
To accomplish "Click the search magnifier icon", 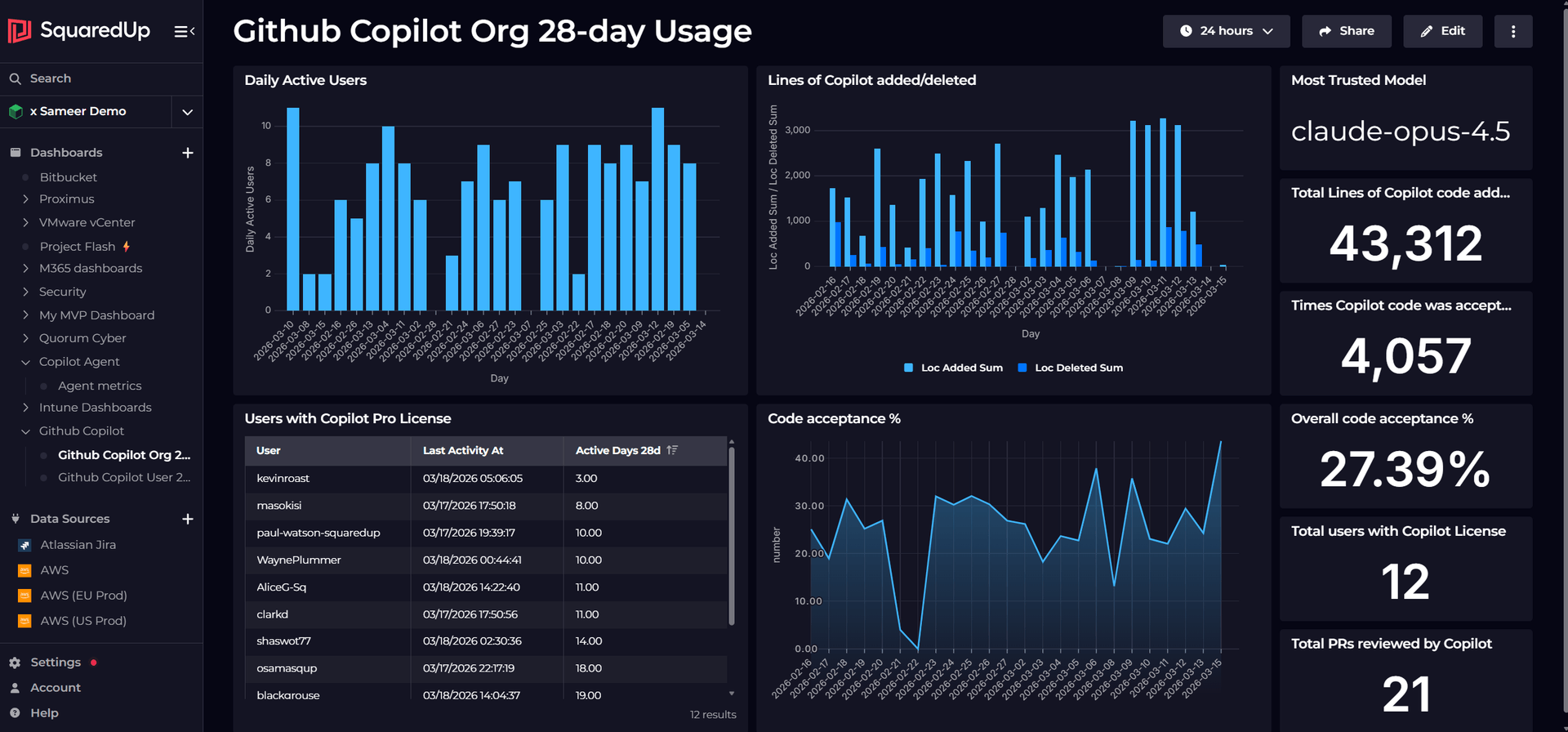I will click(x=15, y=78).
